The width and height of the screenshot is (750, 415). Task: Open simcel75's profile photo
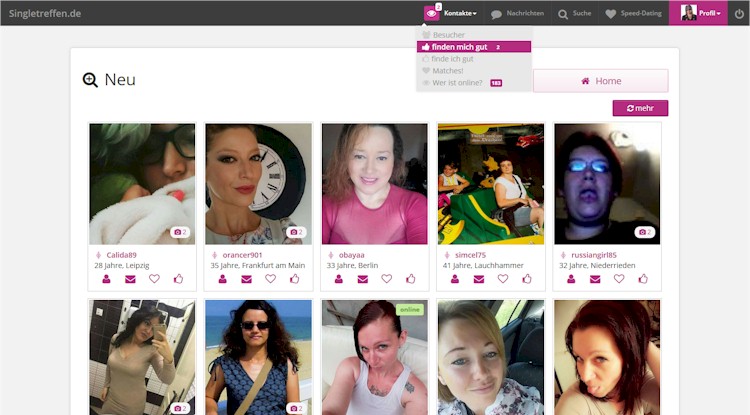pos(491,184)
